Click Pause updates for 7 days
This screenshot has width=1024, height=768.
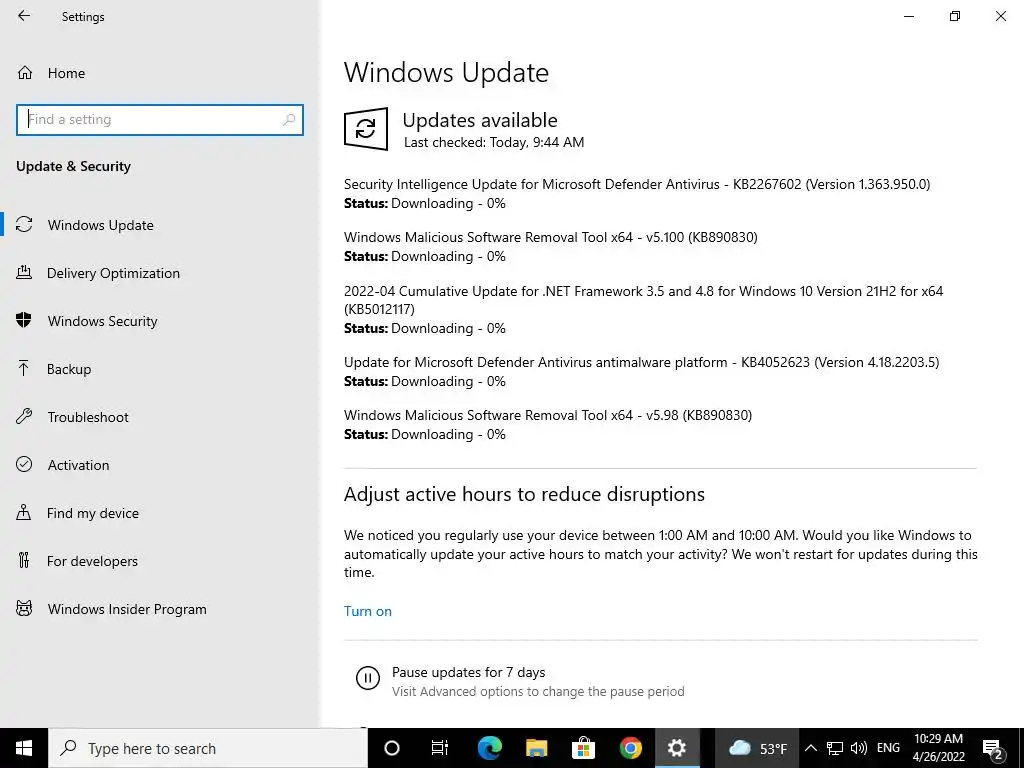pos(468,672)
